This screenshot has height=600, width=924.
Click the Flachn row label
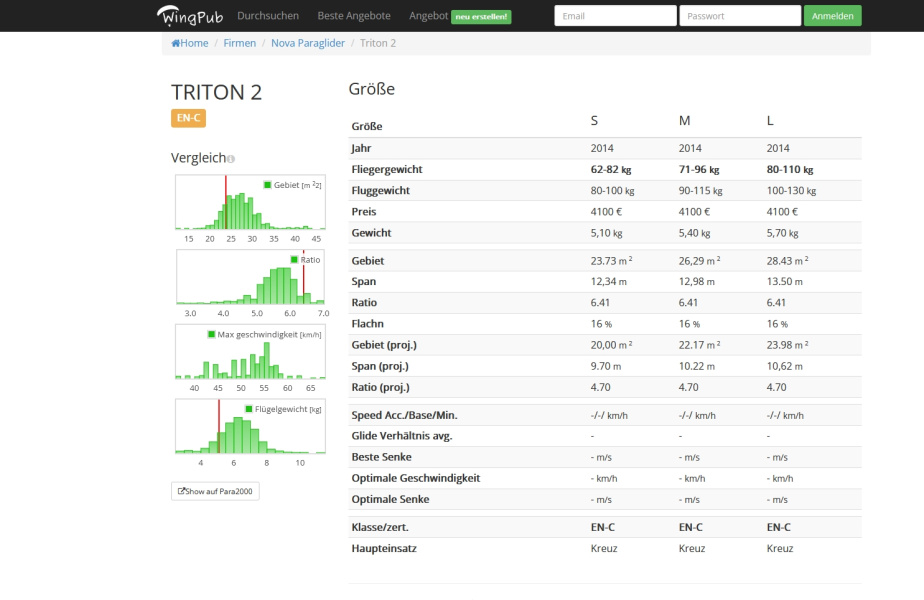click(367, 324)
